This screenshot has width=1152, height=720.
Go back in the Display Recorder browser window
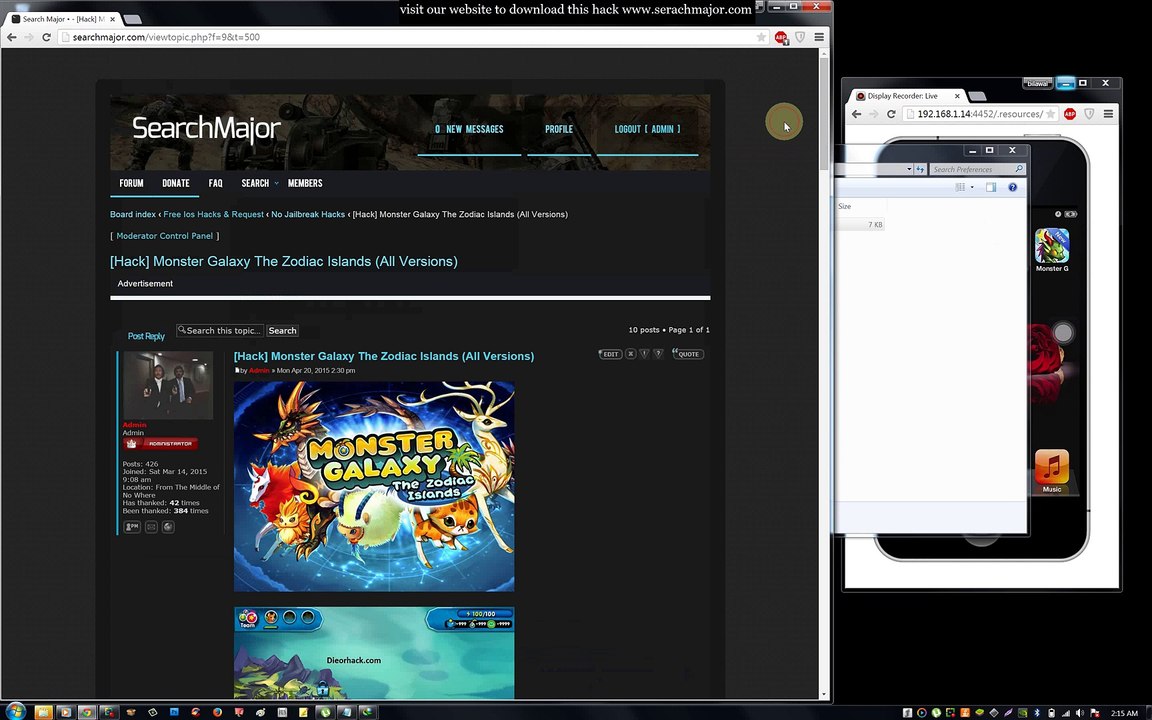857,114
